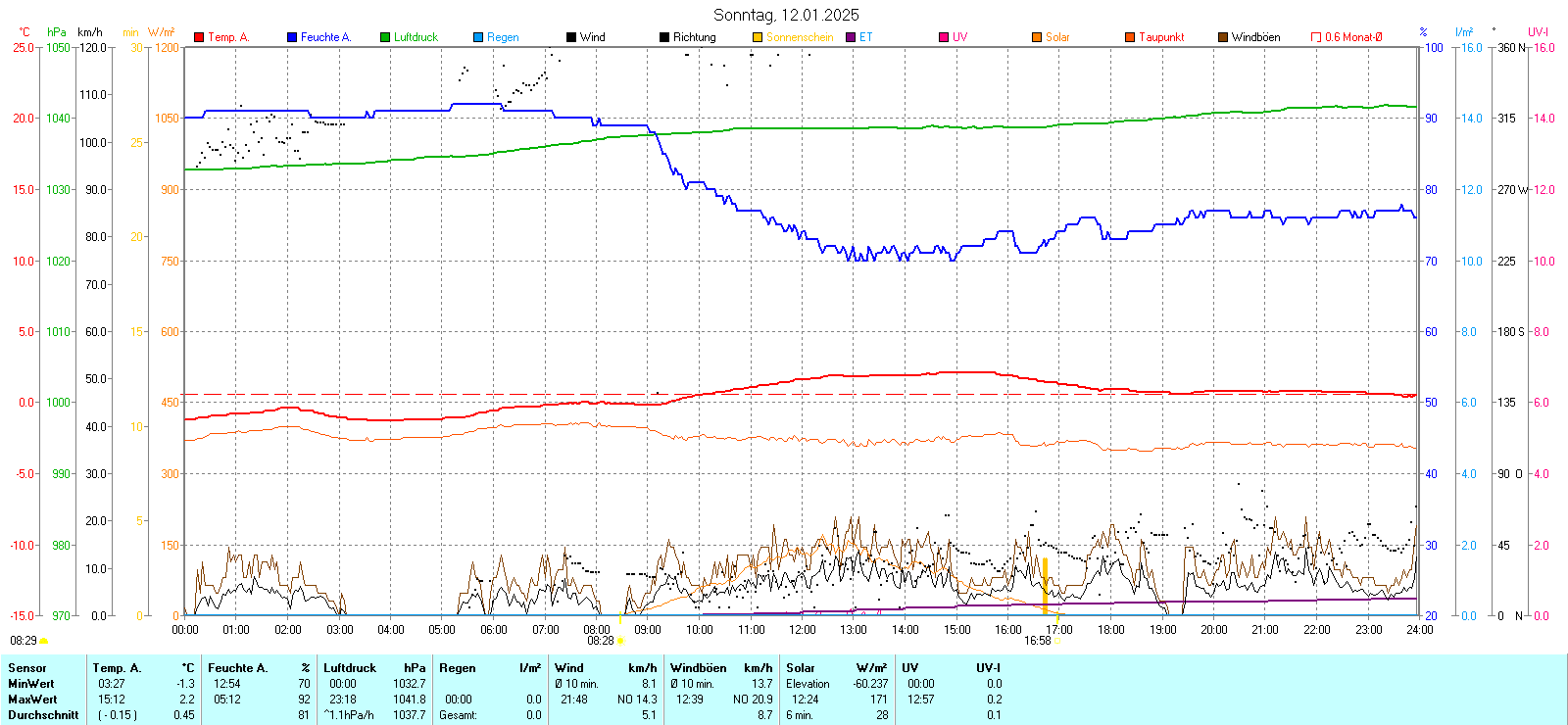The image size is (1568, 725).
Task: Select the Windböen header in bottom table
Action: 698,668
